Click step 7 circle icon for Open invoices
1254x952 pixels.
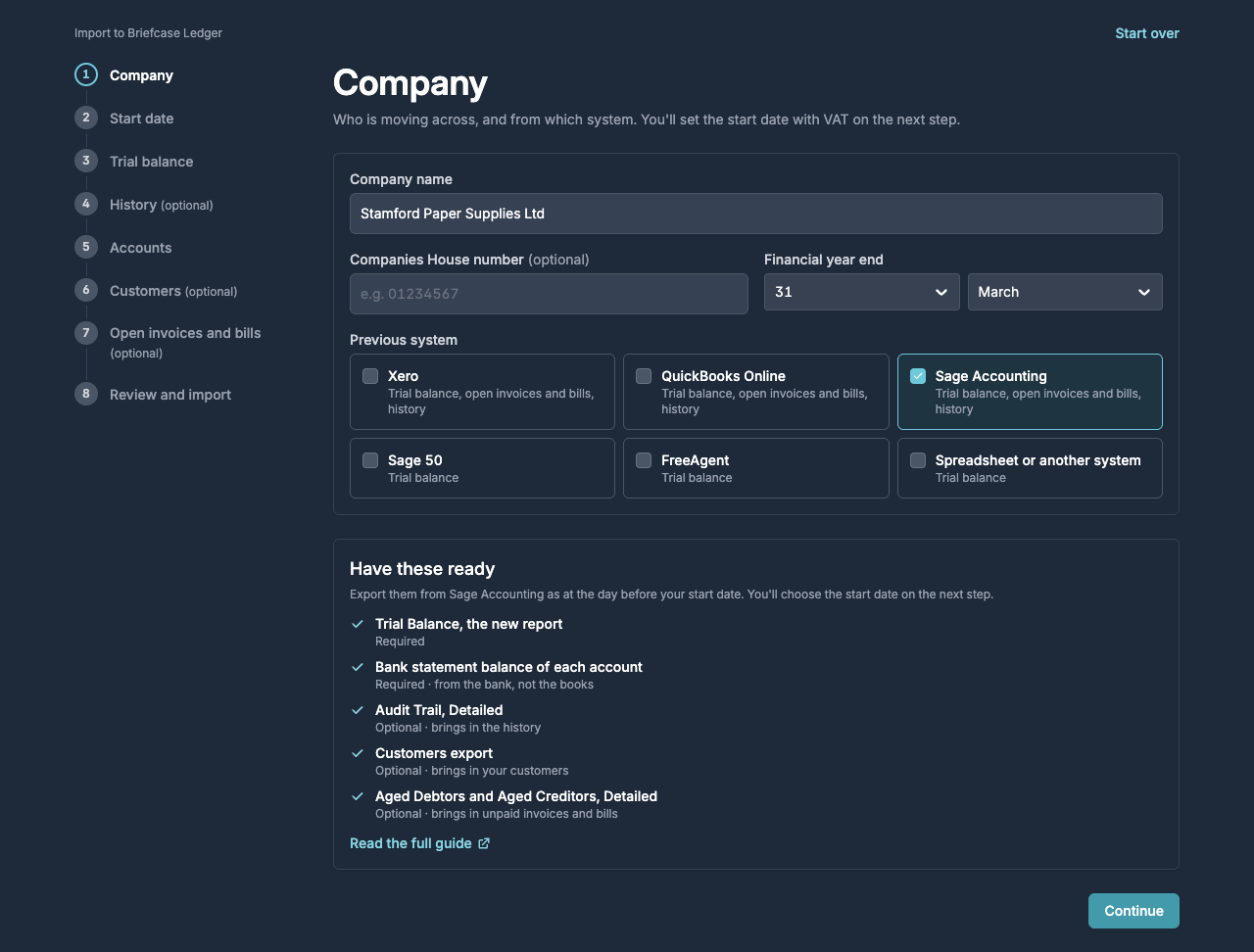[86, 333]
